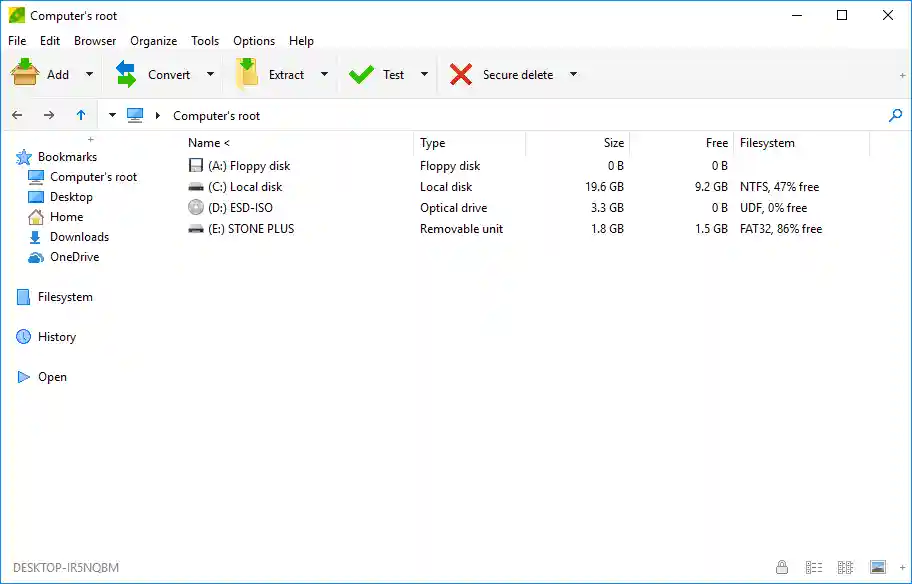This screenshot has width=912, height=584.
Task: Open the Organize menu
Action: pos(153,41)
